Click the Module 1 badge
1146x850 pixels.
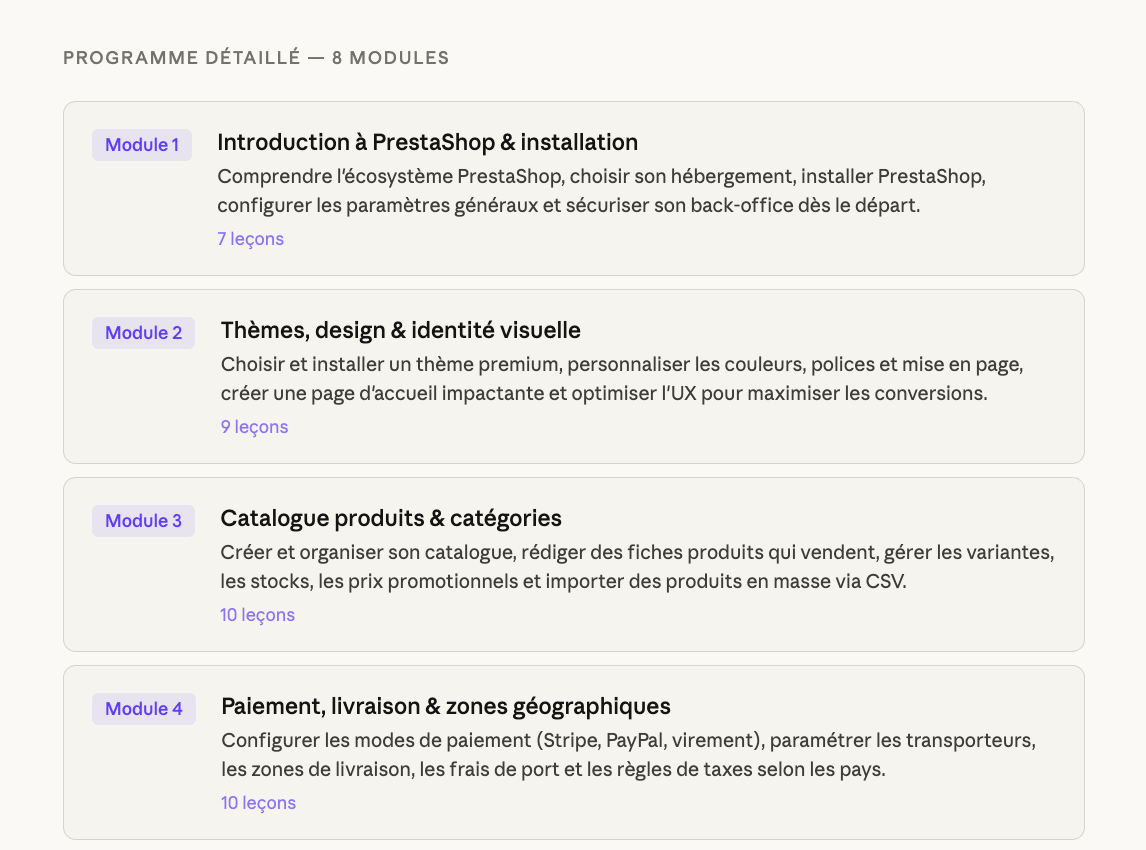click(142, 145)
